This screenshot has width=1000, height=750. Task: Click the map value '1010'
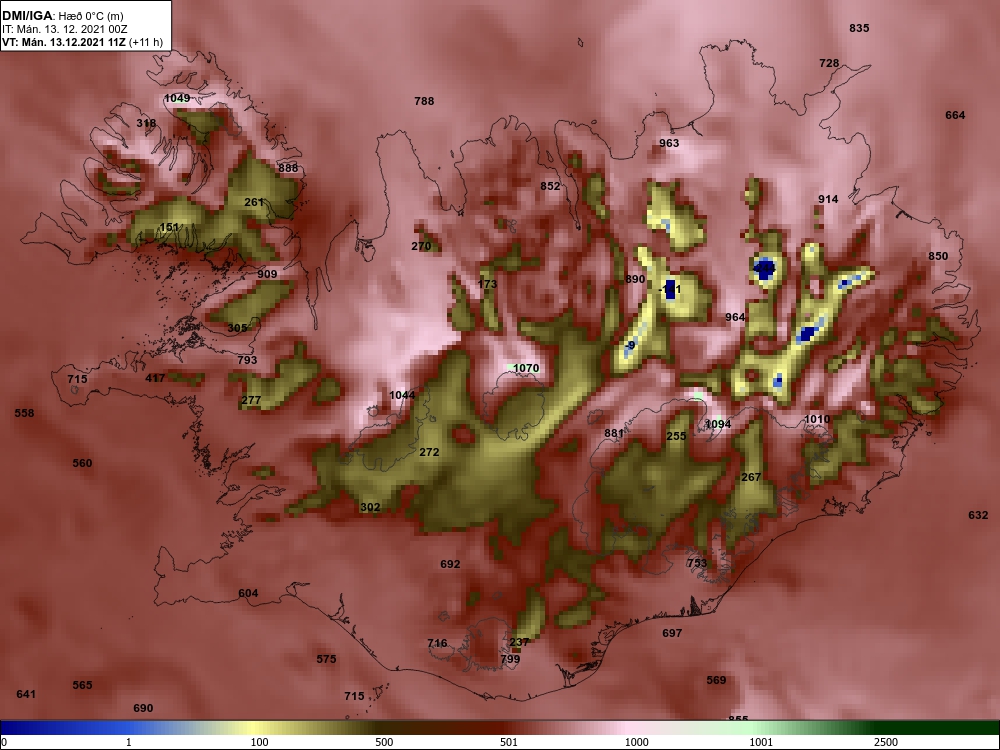pos(817,420)
